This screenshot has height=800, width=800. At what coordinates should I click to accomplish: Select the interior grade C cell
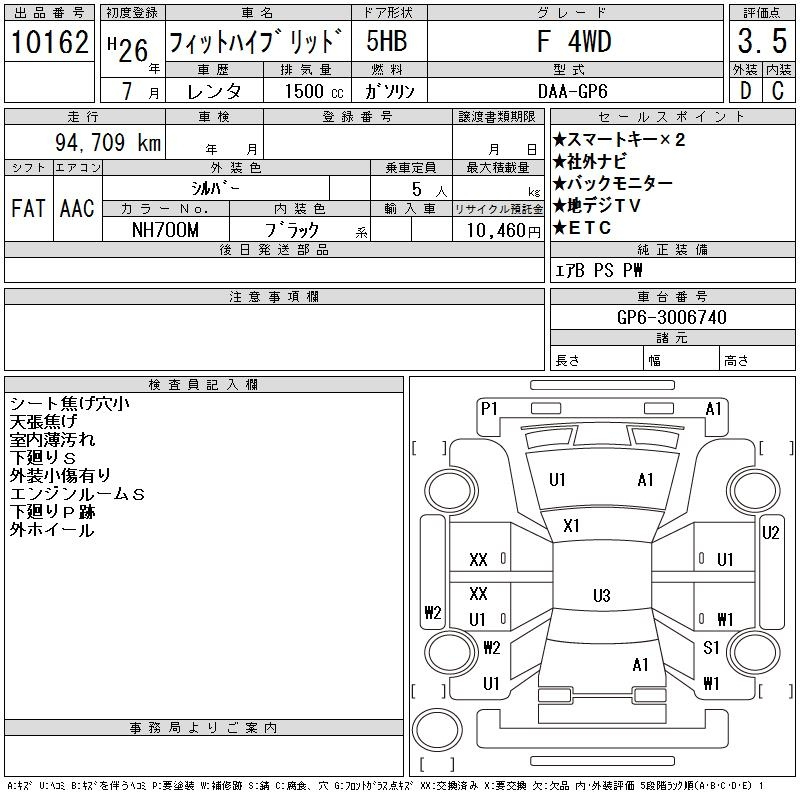(x=778, y=91)
